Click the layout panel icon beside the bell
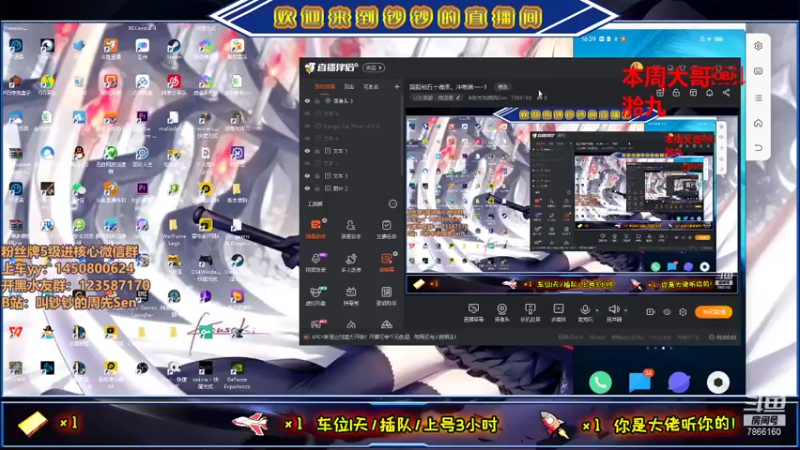This screenshot has height=450, width=800. 693,93
